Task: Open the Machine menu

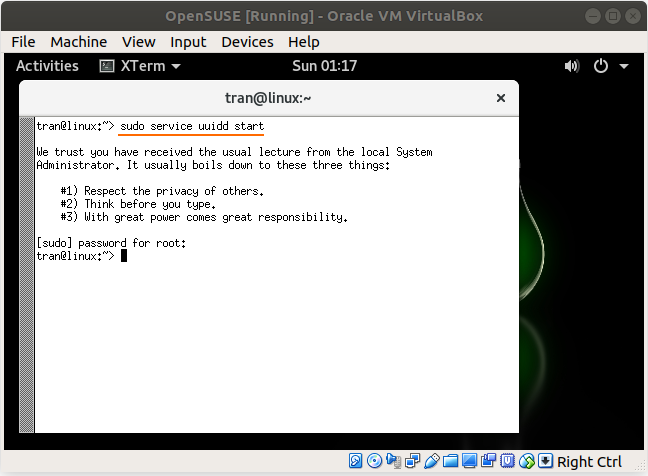Action: 79,42
